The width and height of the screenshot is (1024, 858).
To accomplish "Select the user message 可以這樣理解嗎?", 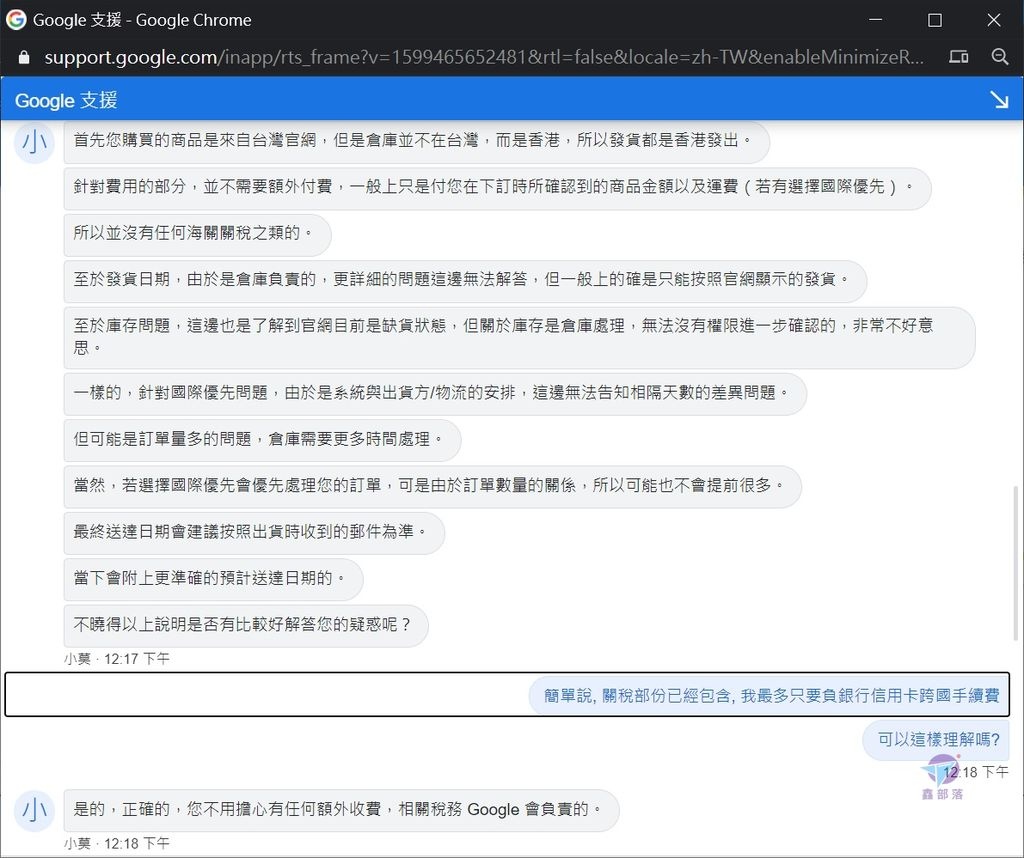I will coord(936,740).
